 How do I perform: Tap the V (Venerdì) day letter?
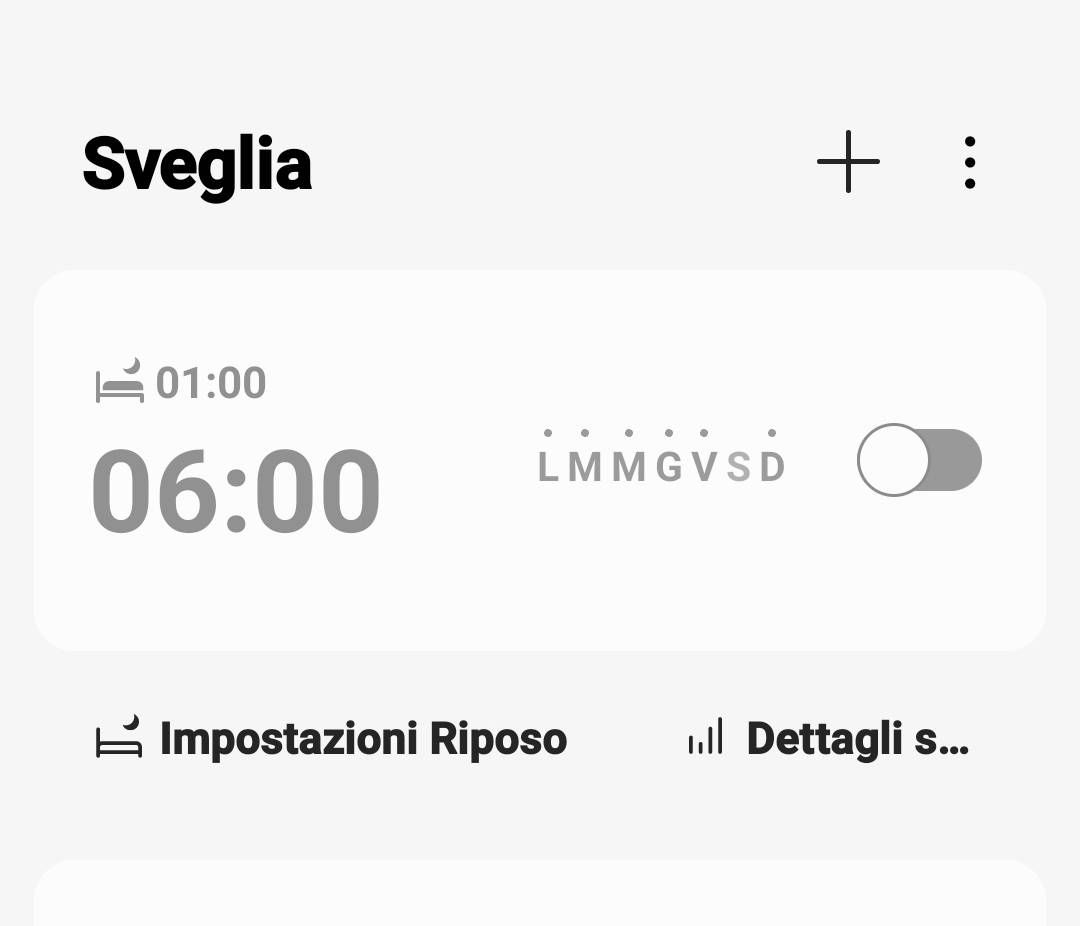coord(705,467)
